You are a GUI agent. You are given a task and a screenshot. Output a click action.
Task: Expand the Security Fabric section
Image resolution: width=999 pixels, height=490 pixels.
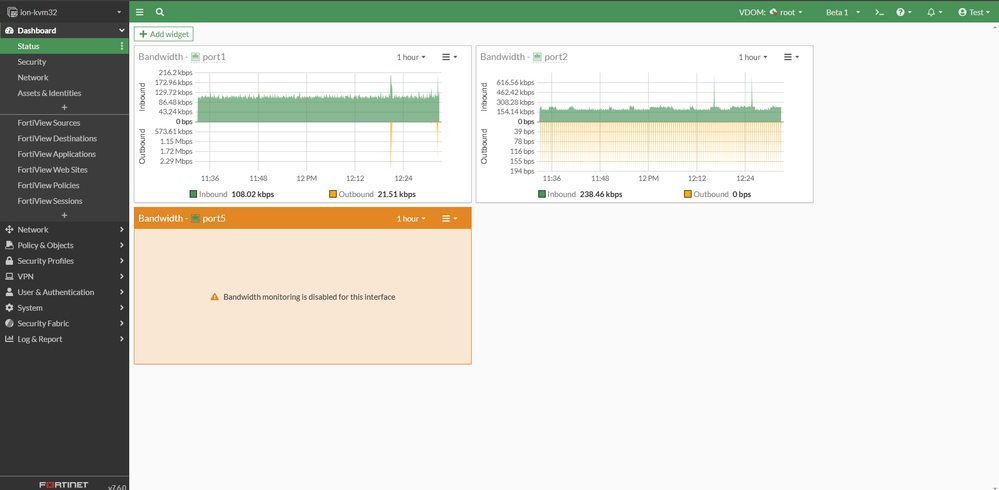pyautogui.click(x=64, y=323)
